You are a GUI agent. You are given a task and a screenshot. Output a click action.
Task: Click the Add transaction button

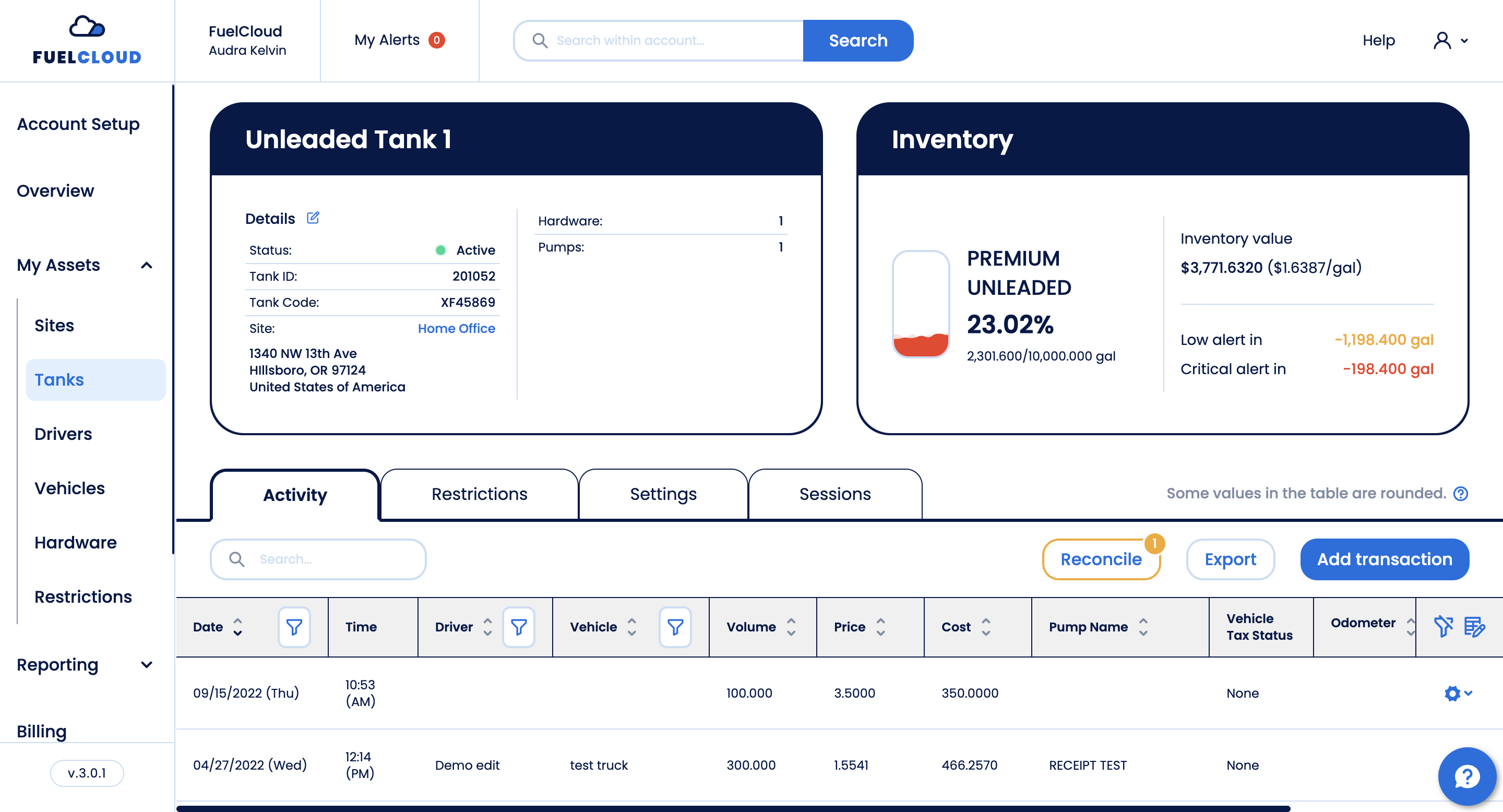click(x=1384, y=559)
